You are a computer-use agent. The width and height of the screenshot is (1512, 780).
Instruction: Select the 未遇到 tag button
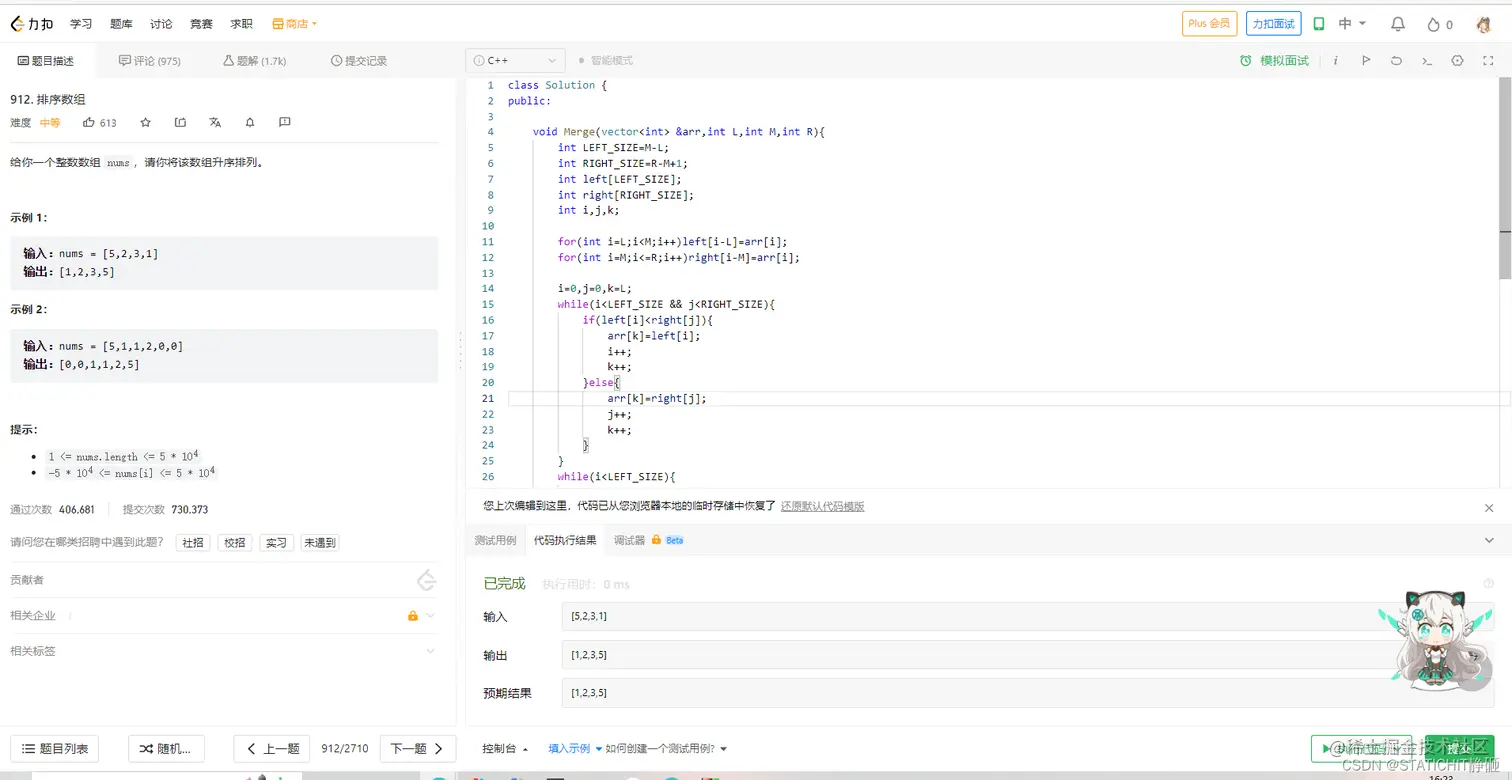tap(320, 543)
